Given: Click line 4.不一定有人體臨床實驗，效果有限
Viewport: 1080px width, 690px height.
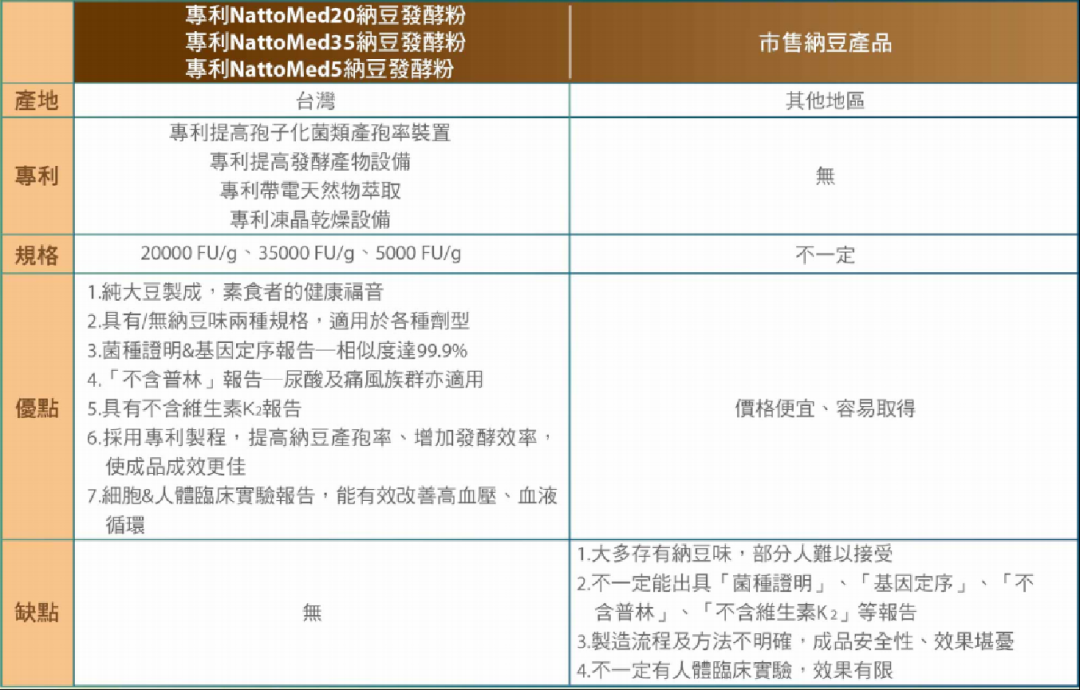Looking at the screenshot, I should tap(735, 669).
